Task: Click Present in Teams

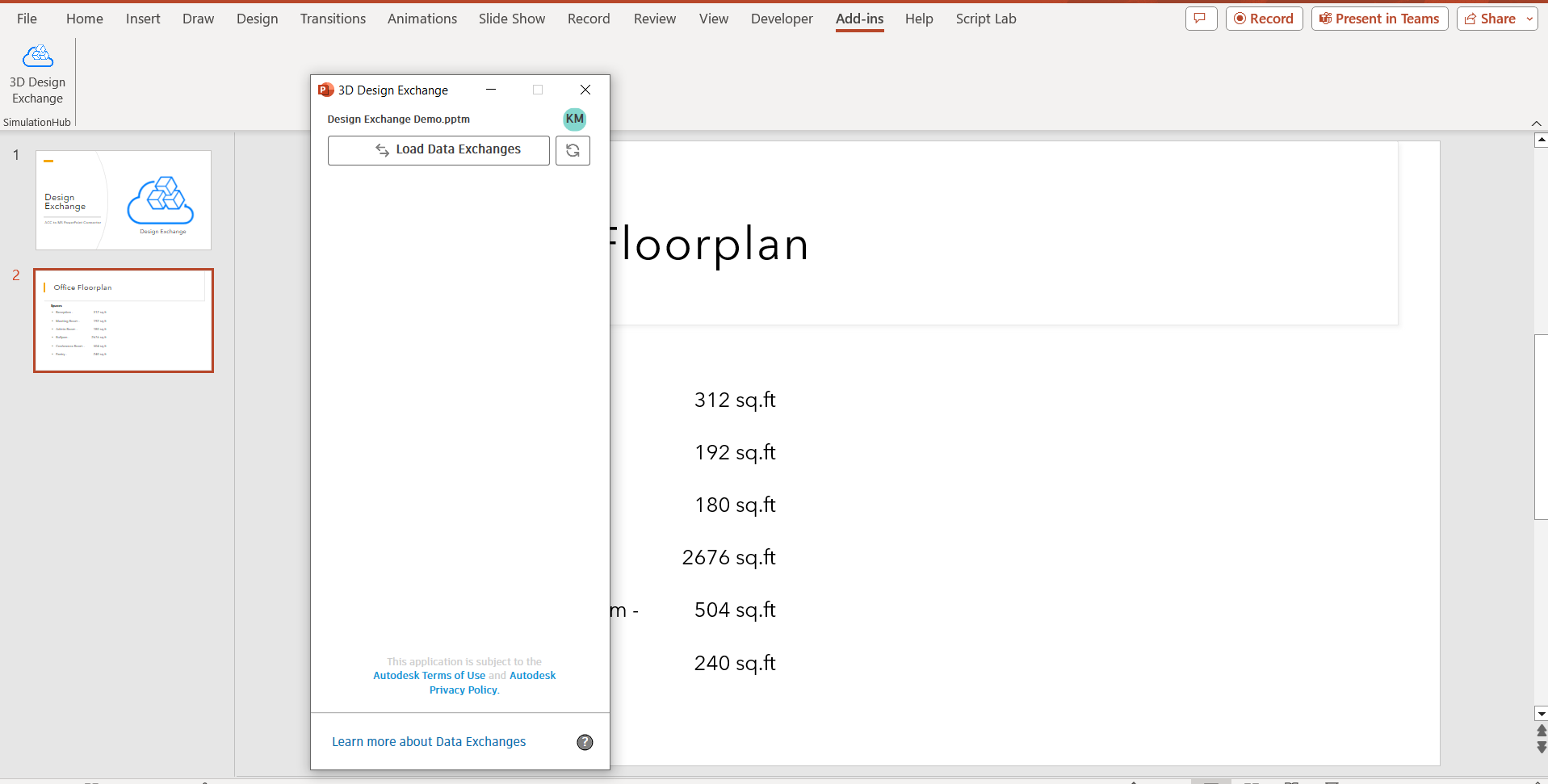Action: 1379,19
